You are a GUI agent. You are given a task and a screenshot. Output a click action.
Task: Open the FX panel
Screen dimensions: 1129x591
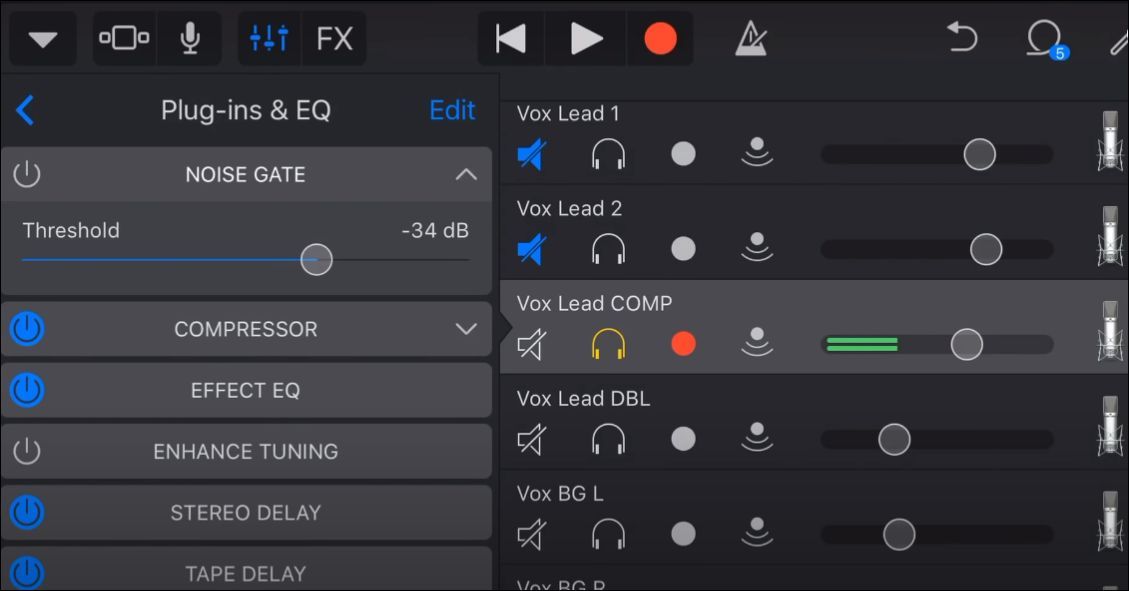point(335,39)
